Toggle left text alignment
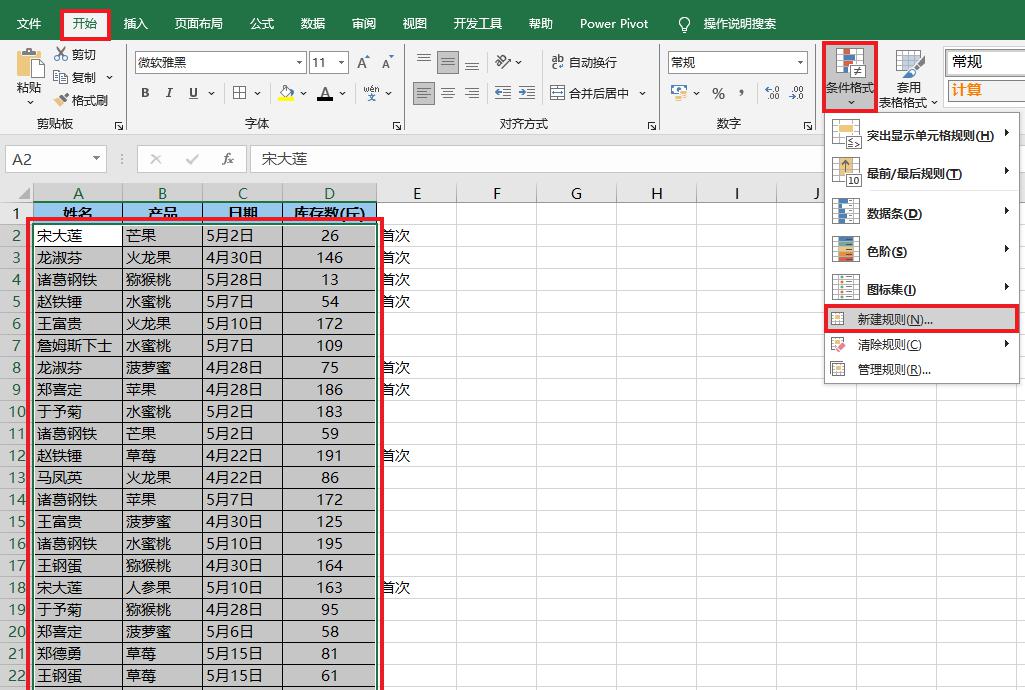The image size is (1025, 690). click(424, 93)
